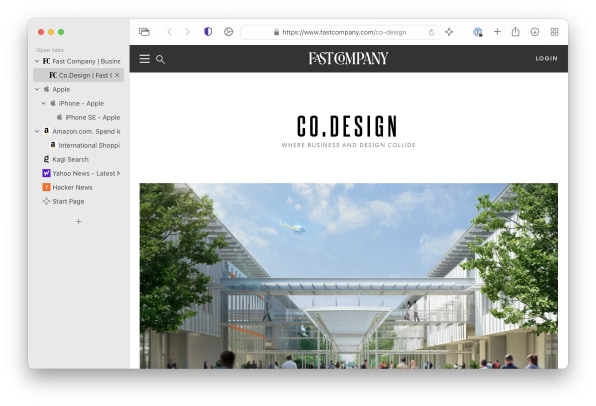The image size is (596, 406).
Task: Open the campus rendering hero image
Action: tap(349, 276)
